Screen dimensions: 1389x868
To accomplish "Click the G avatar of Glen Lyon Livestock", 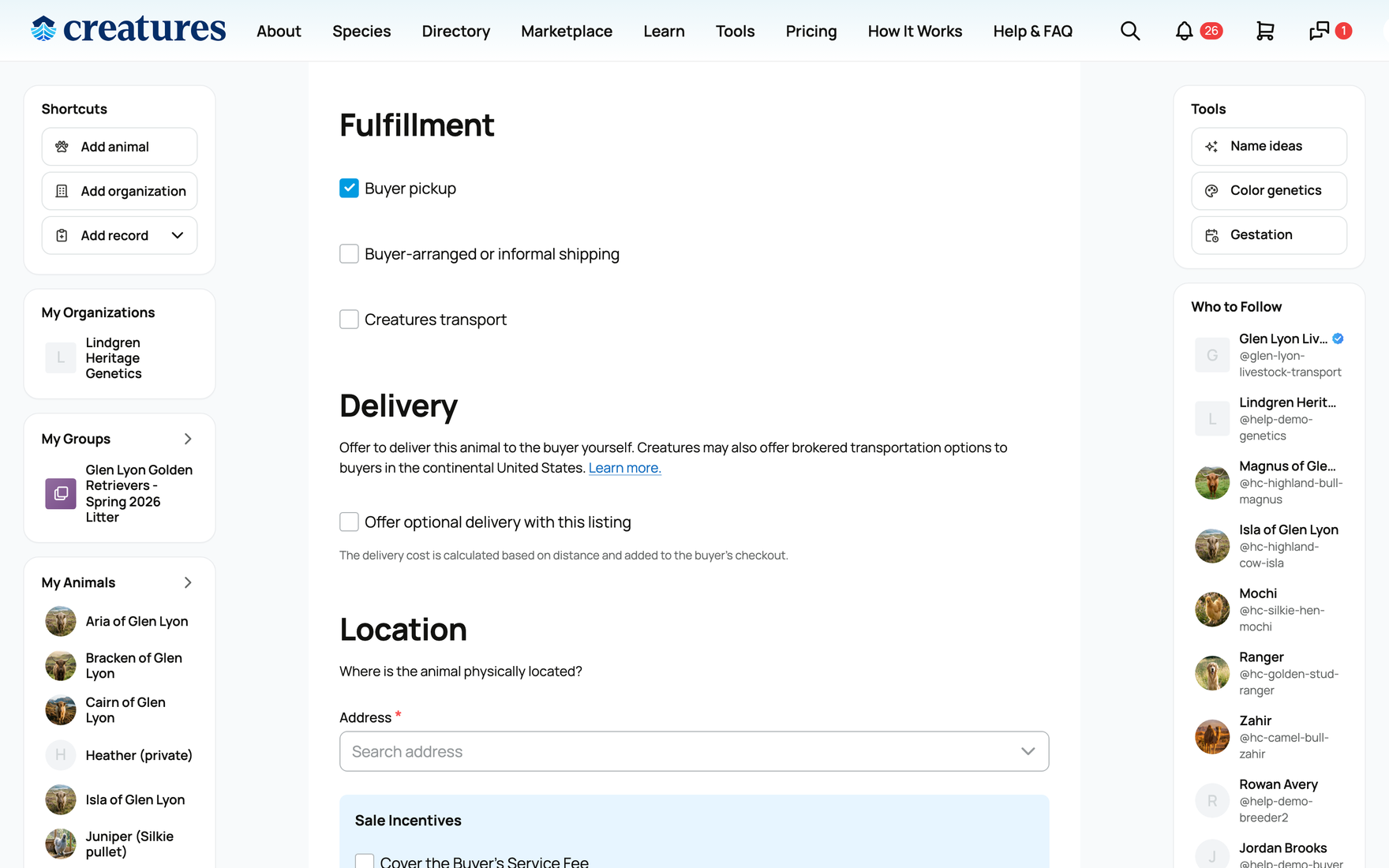I will 1212,355.
